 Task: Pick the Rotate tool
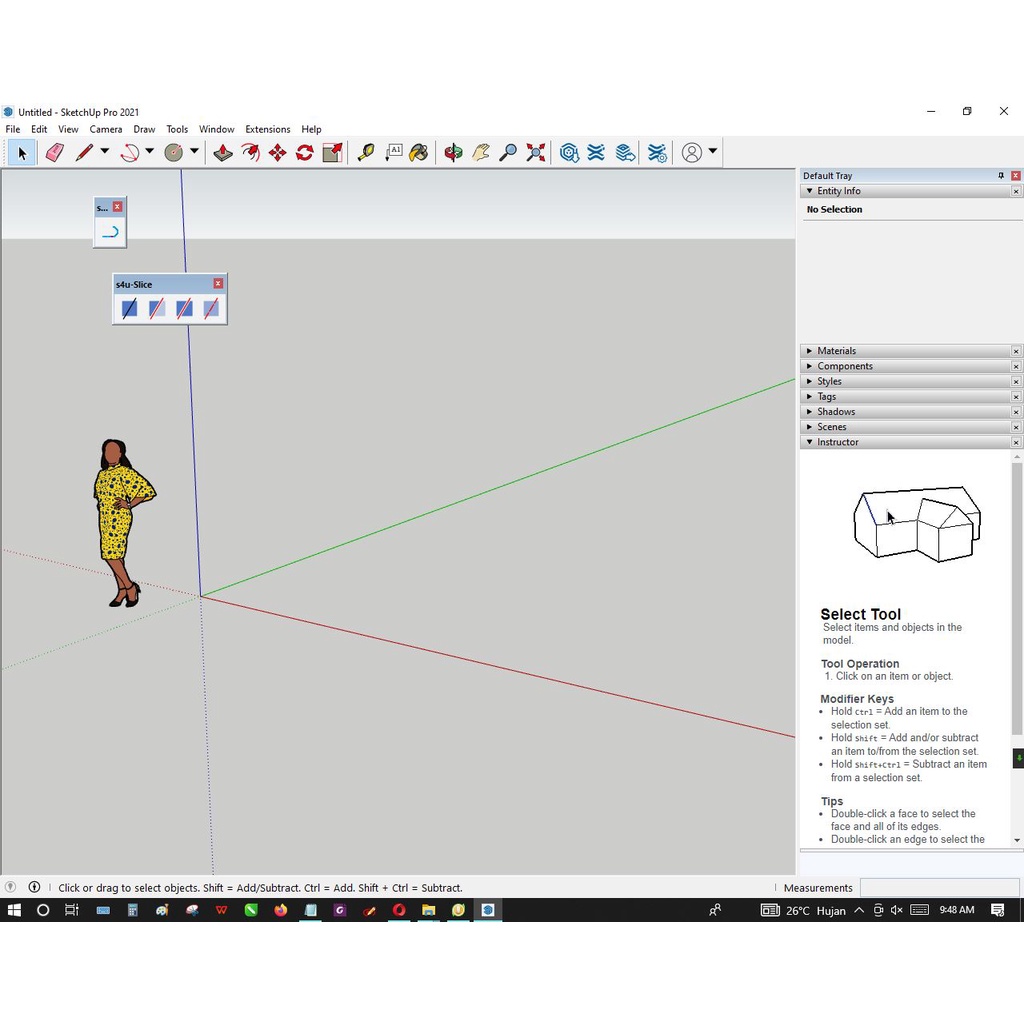coord(305,153)
